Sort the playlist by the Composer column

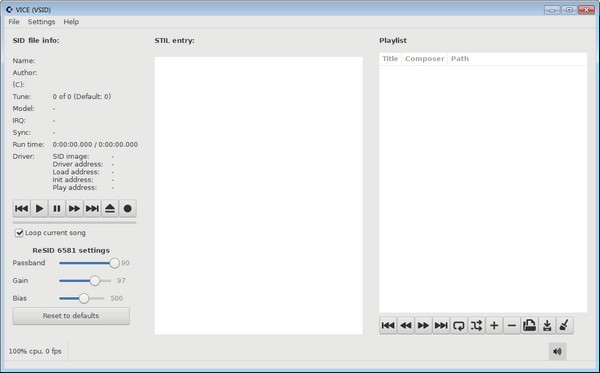pos(424,59)
